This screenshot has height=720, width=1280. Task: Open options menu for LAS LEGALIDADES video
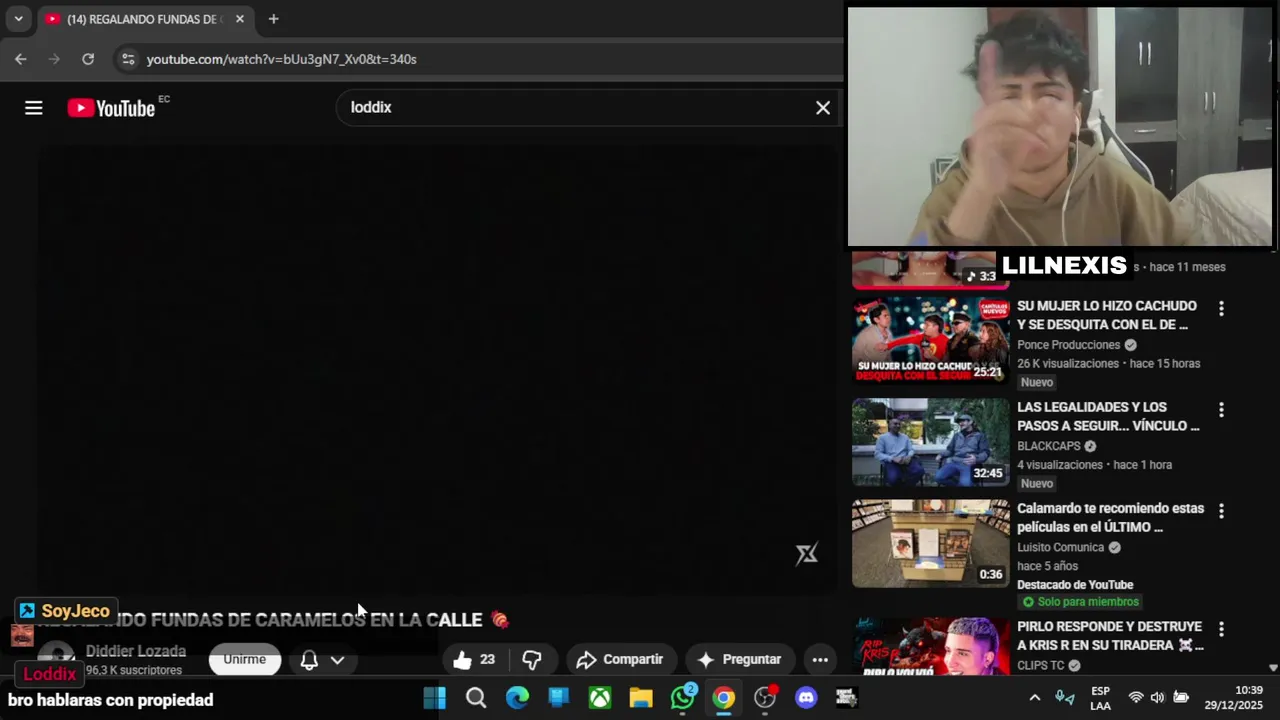[x=1221, y=410]
